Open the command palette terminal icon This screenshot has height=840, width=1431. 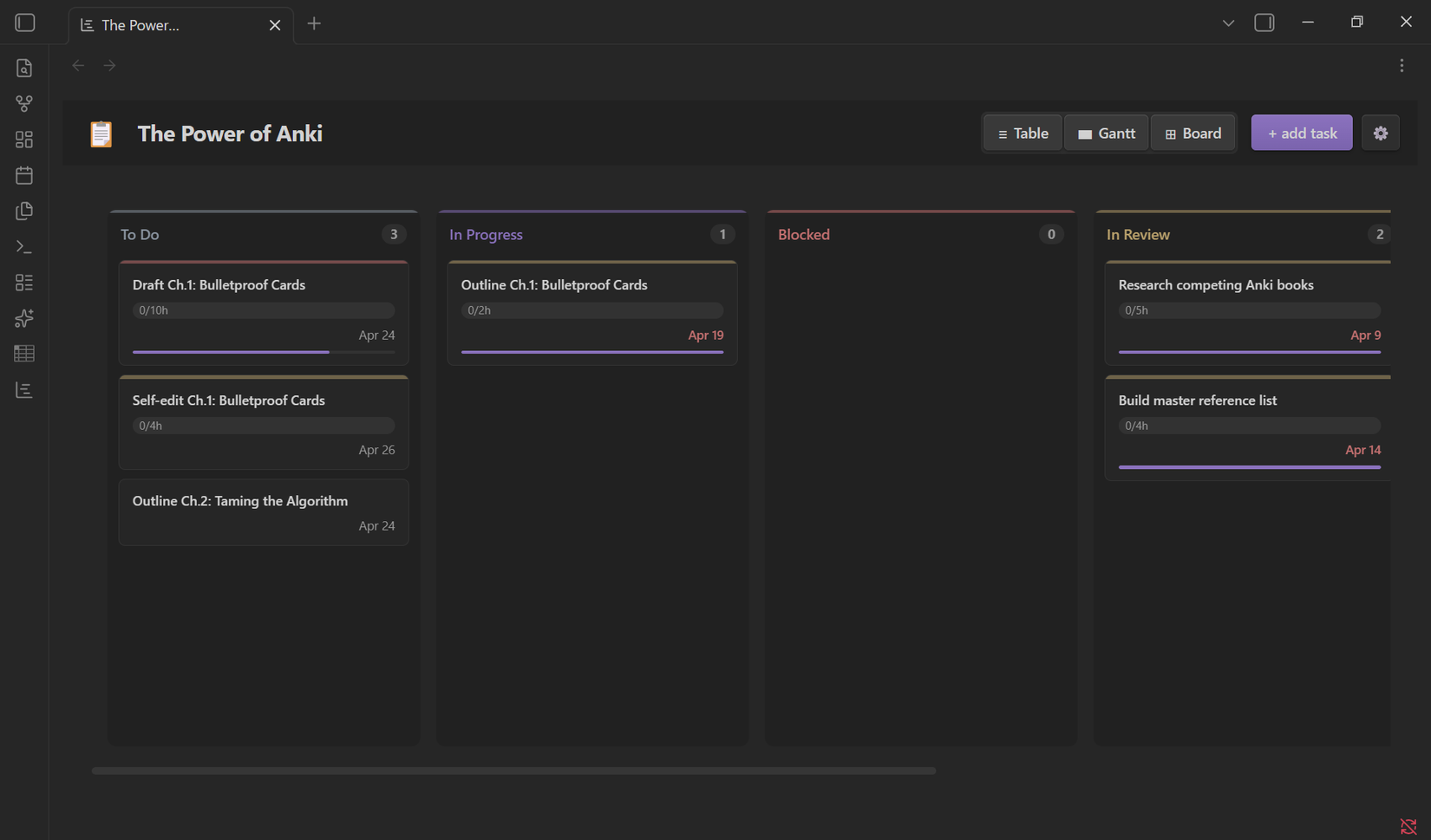click(24, 247)
